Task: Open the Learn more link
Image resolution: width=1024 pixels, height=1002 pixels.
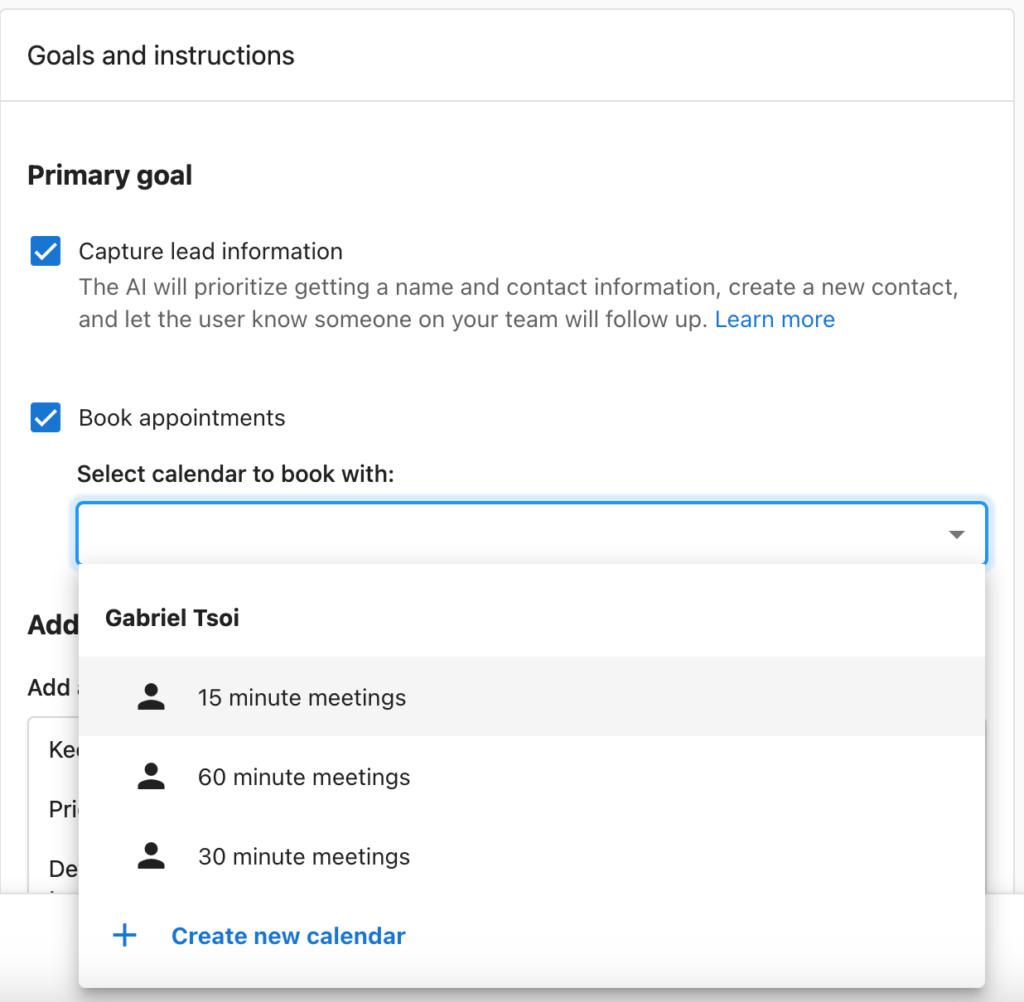Action: click(x=774, y=319)
